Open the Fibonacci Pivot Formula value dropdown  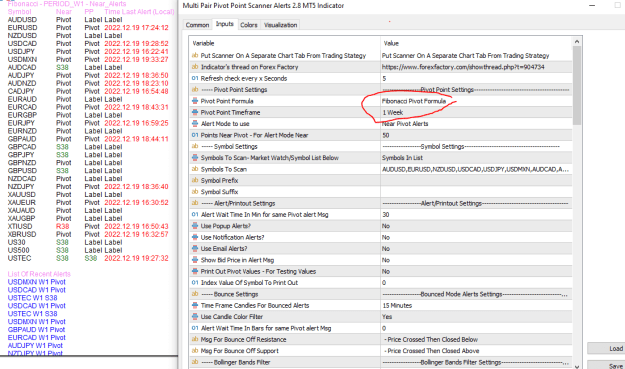coord(476,101)
